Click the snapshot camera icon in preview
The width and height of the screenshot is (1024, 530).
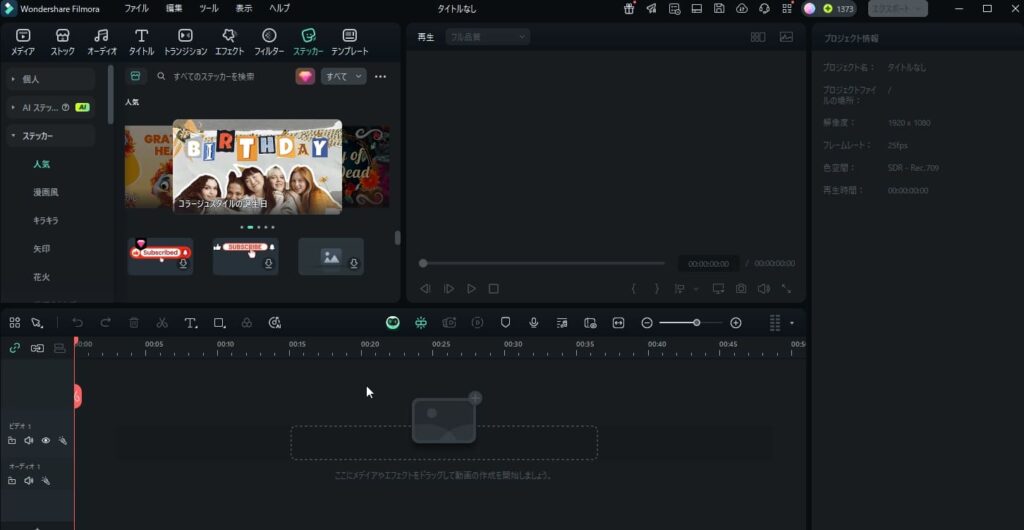click(741, 288)
